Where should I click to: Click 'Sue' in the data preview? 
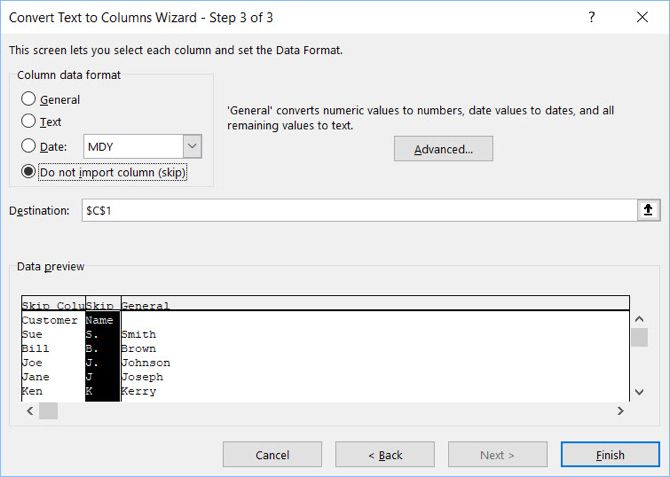point(32,334)
